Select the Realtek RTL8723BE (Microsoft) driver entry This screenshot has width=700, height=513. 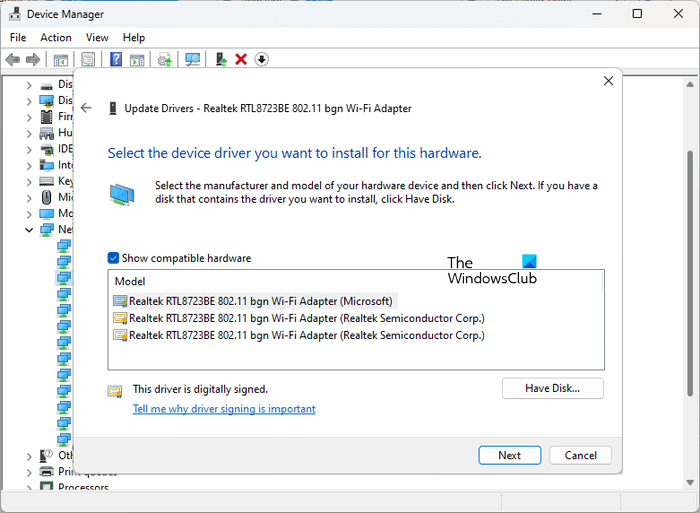(263, 300)
